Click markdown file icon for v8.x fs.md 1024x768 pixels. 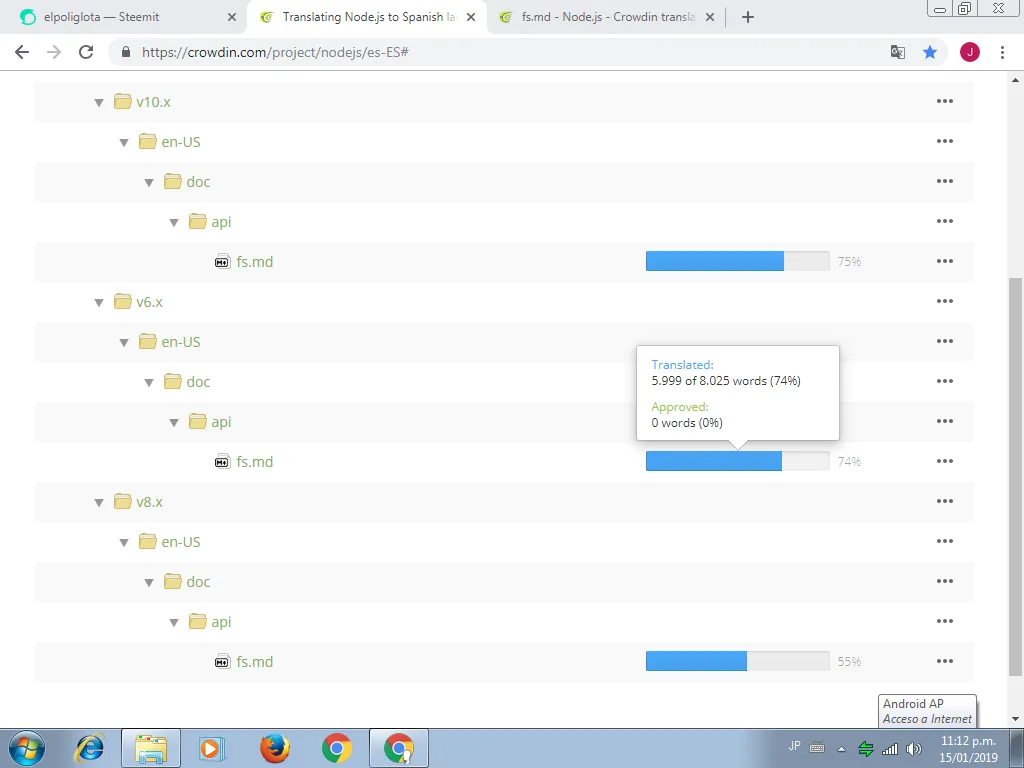coord(223,661)
